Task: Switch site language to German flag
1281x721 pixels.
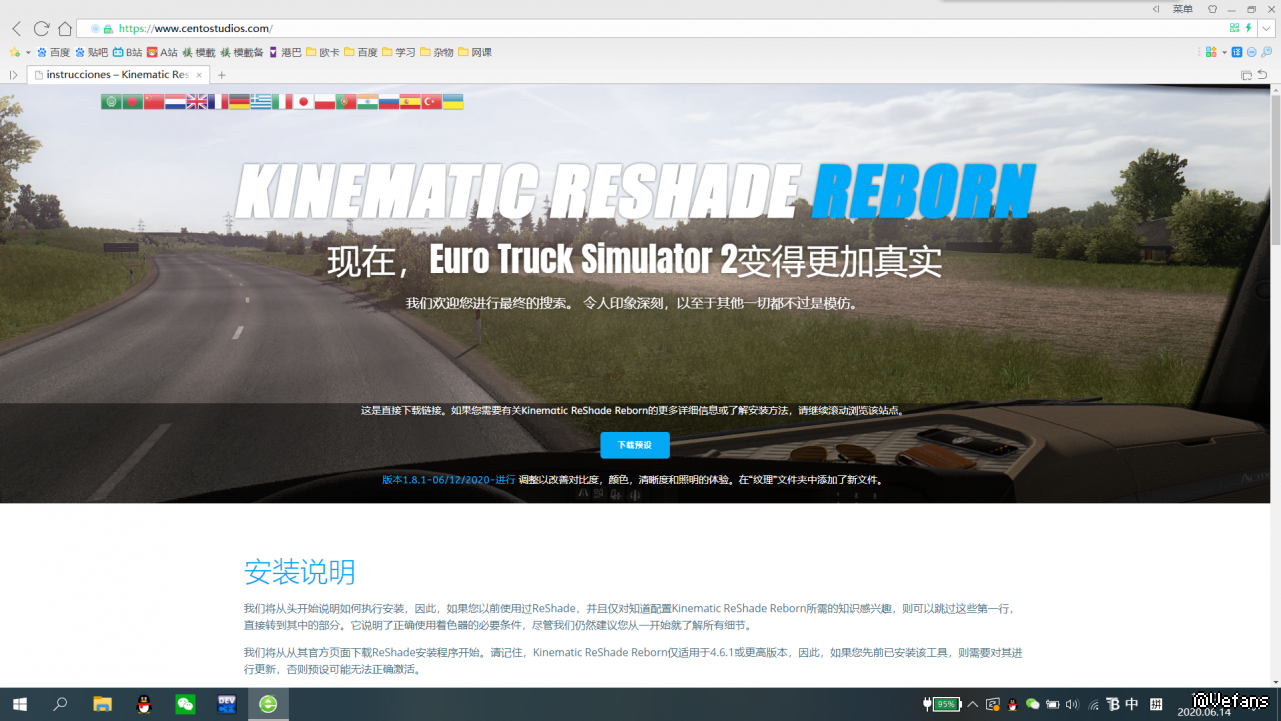Action: tap(239, 101)
